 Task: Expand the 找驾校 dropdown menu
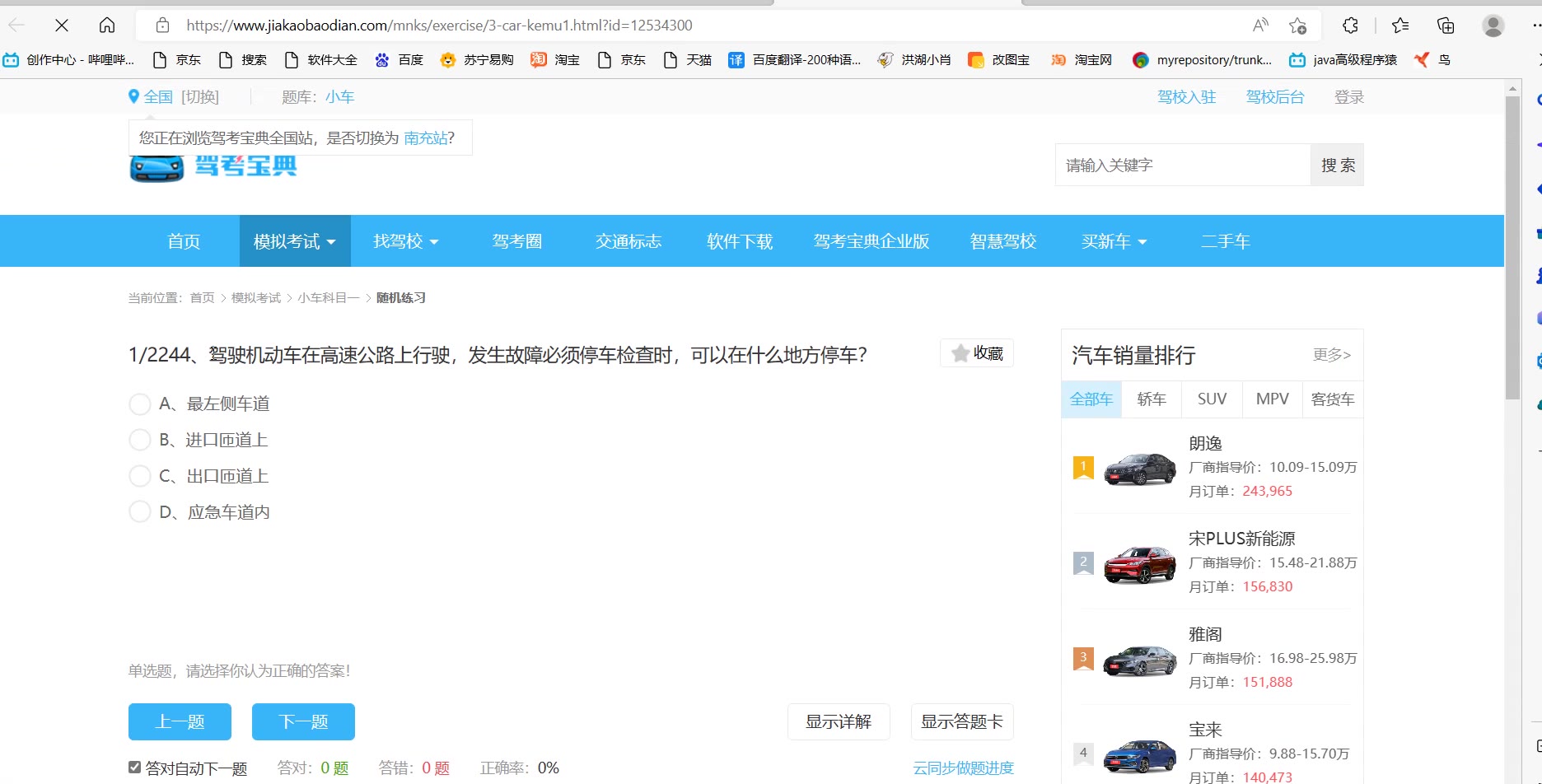(x=405, y=241)
